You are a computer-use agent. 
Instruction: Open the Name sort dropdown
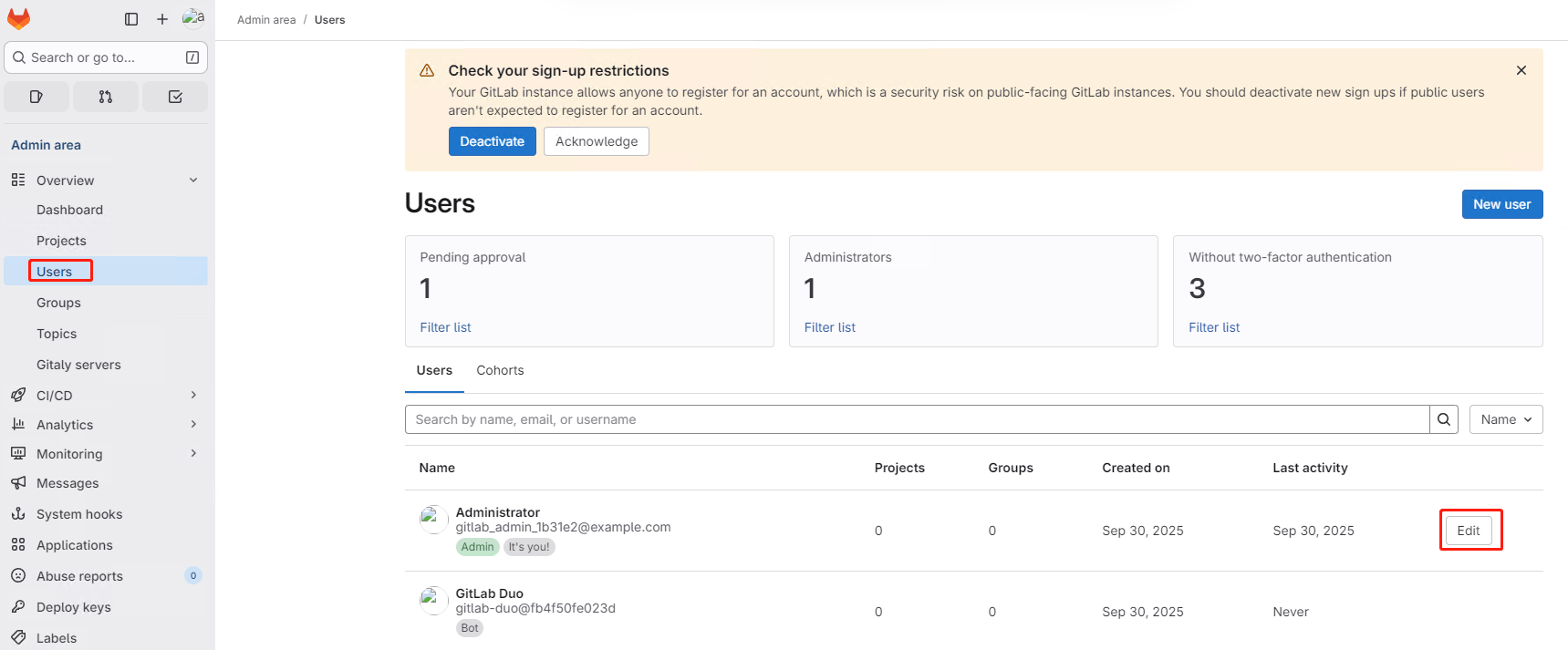(1506, 419)
